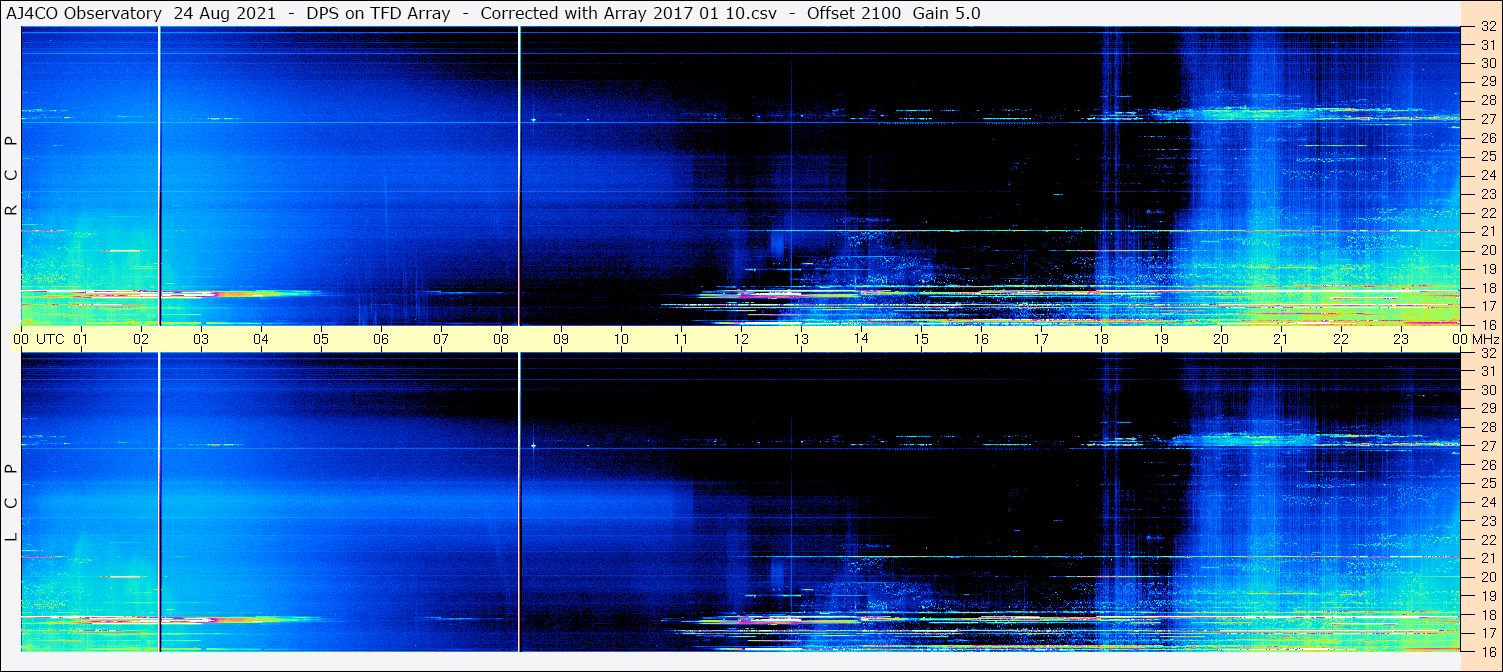Click hour '05' on the UTC time axis

[321, 339]
